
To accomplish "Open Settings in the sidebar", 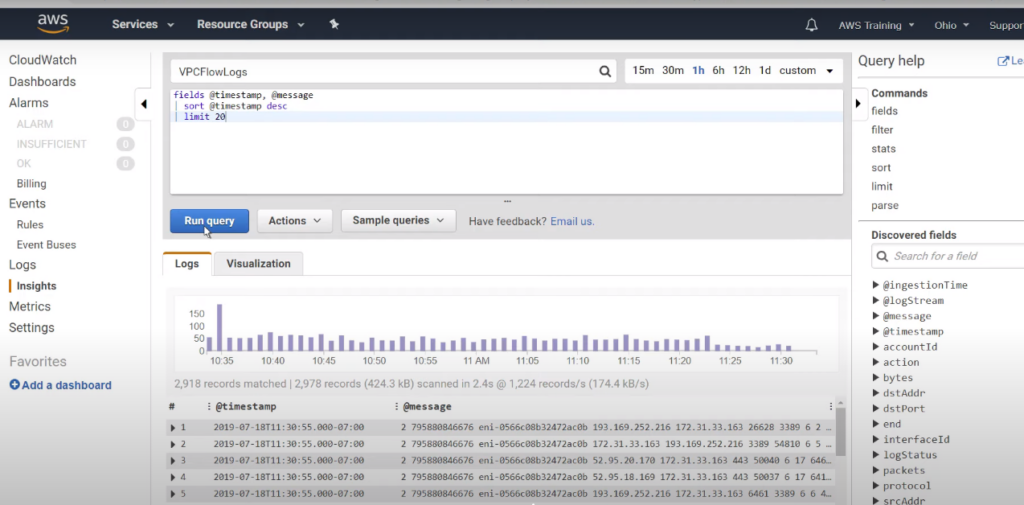I will [x=31, y=328].
